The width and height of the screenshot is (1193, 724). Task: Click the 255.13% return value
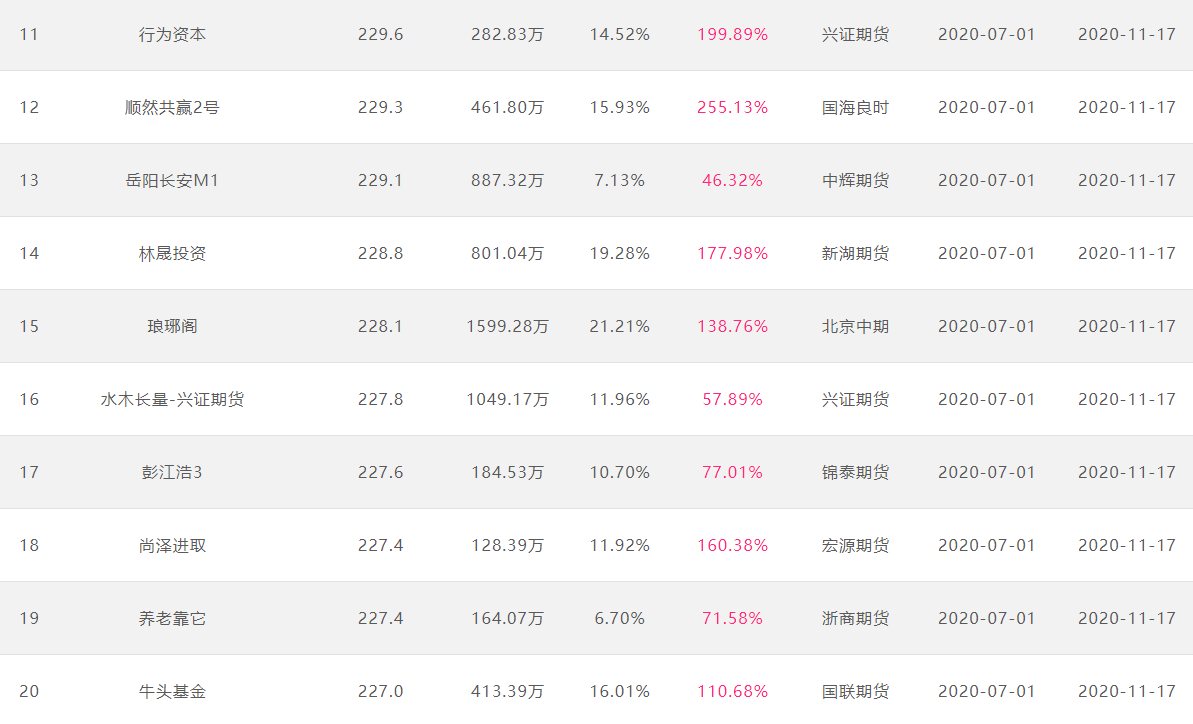[x=732, y=108]
